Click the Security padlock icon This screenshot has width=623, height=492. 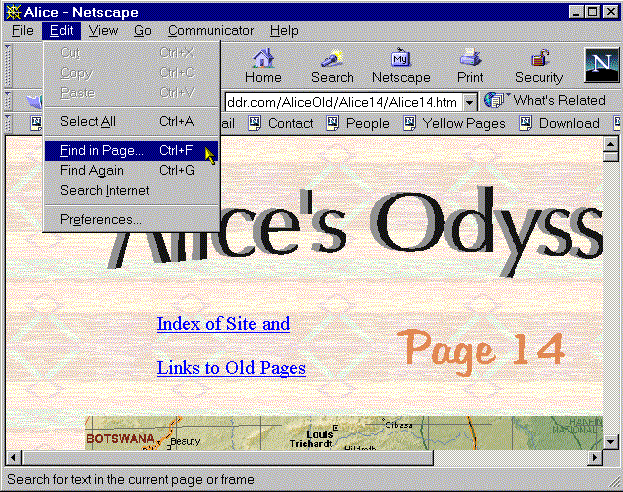pos(539,65)
